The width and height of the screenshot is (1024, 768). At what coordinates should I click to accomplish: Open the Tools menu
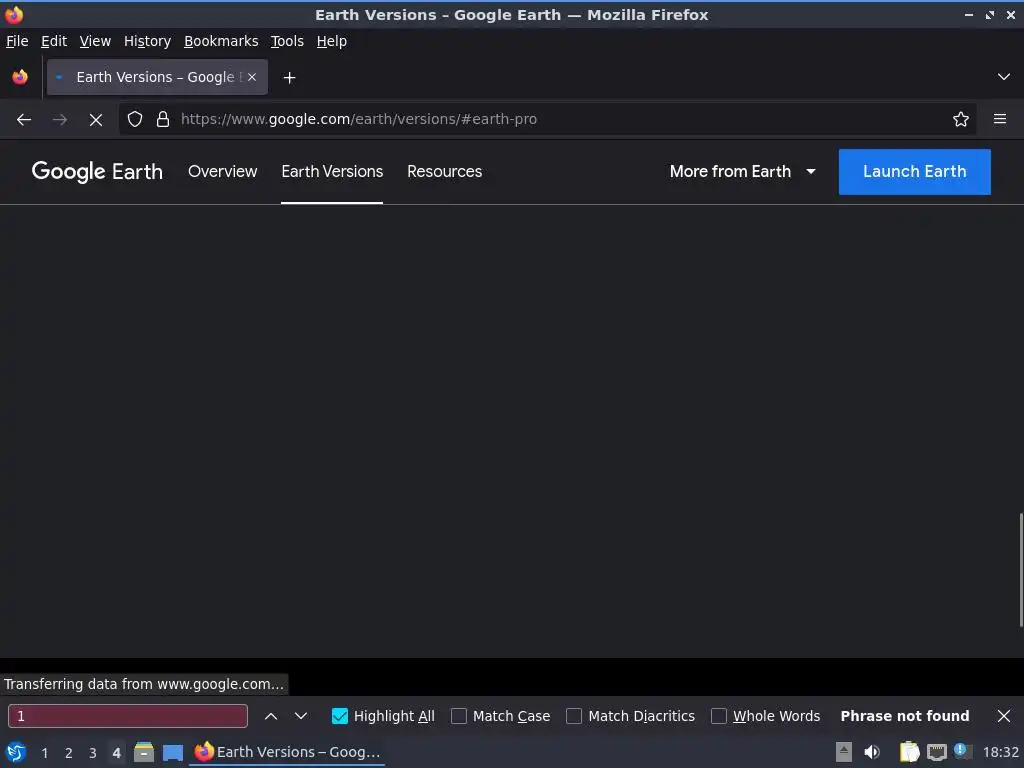pyautogui.click(x=287, y=41)
